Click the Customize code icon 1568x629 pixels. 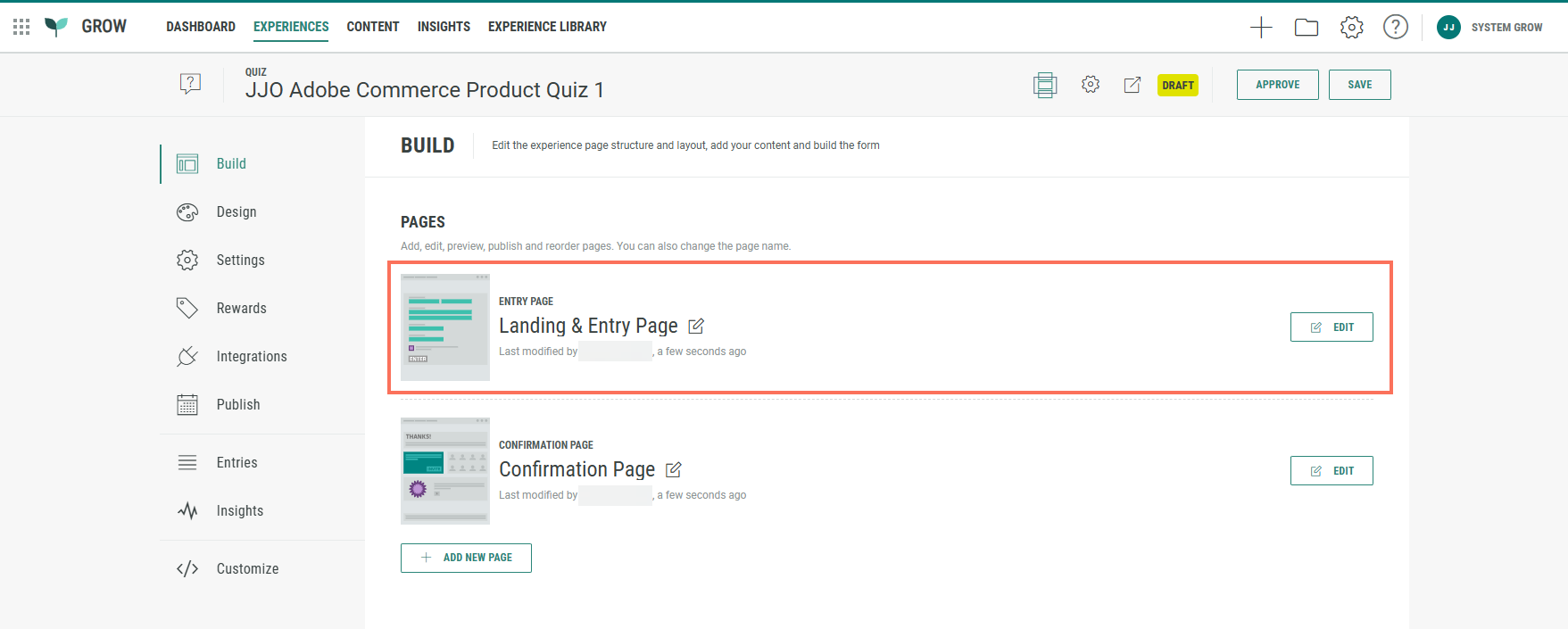(187, 569)
